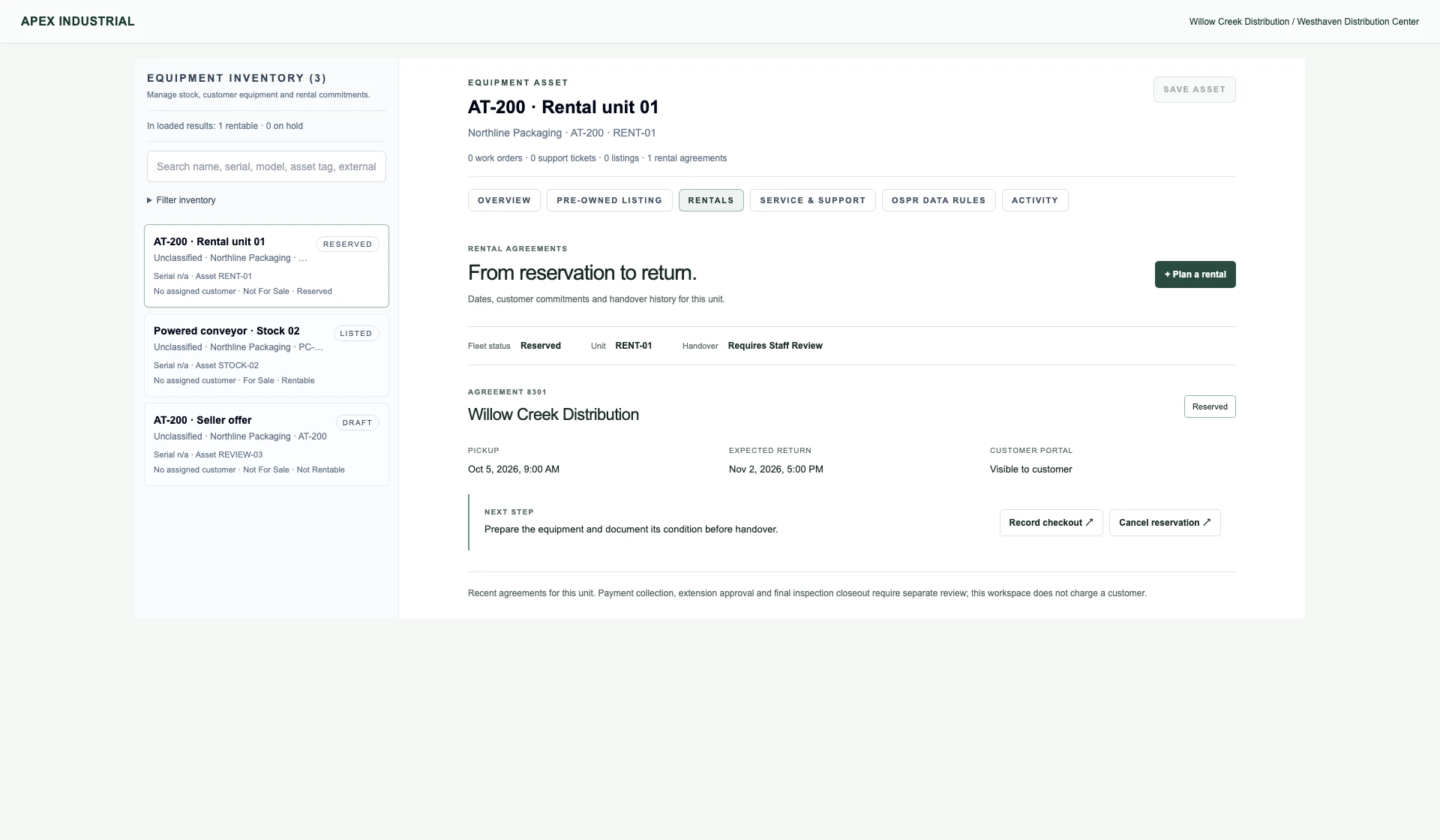The image size is (1440, 840).
Task: Open the Service & Support tab
Action: (x=812, y=200)
